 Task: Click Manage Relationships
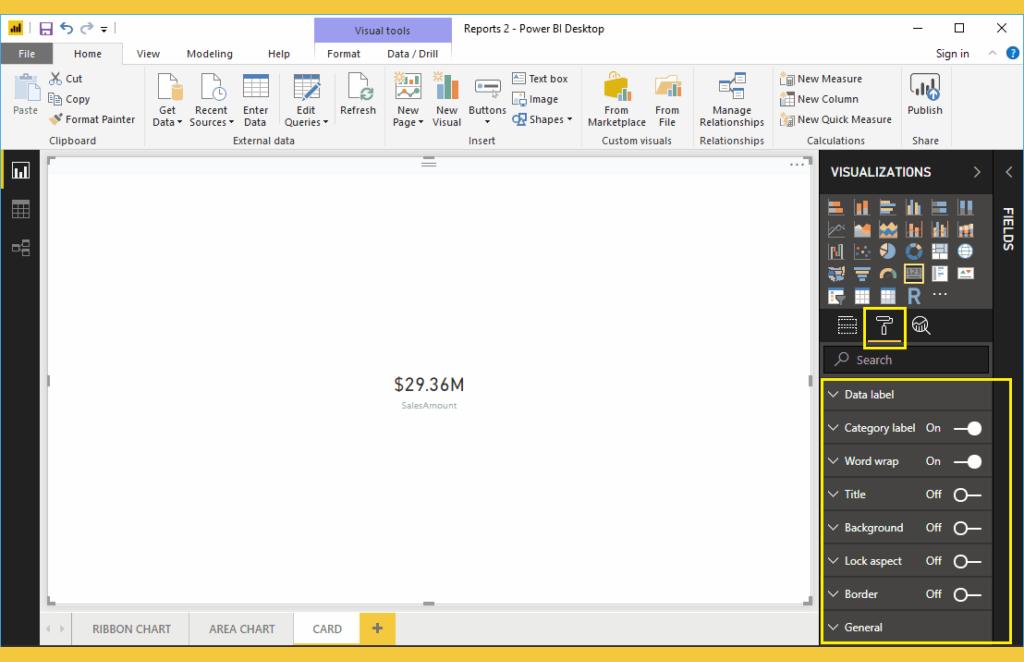(x=731, y=100)
